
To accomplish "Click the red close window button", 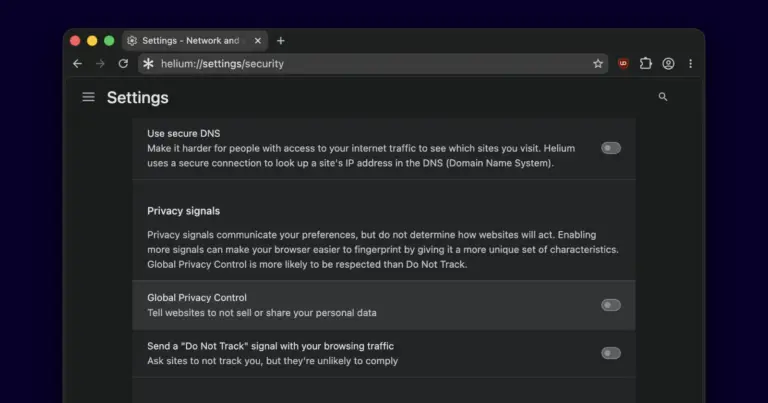I will pos(75,41).
